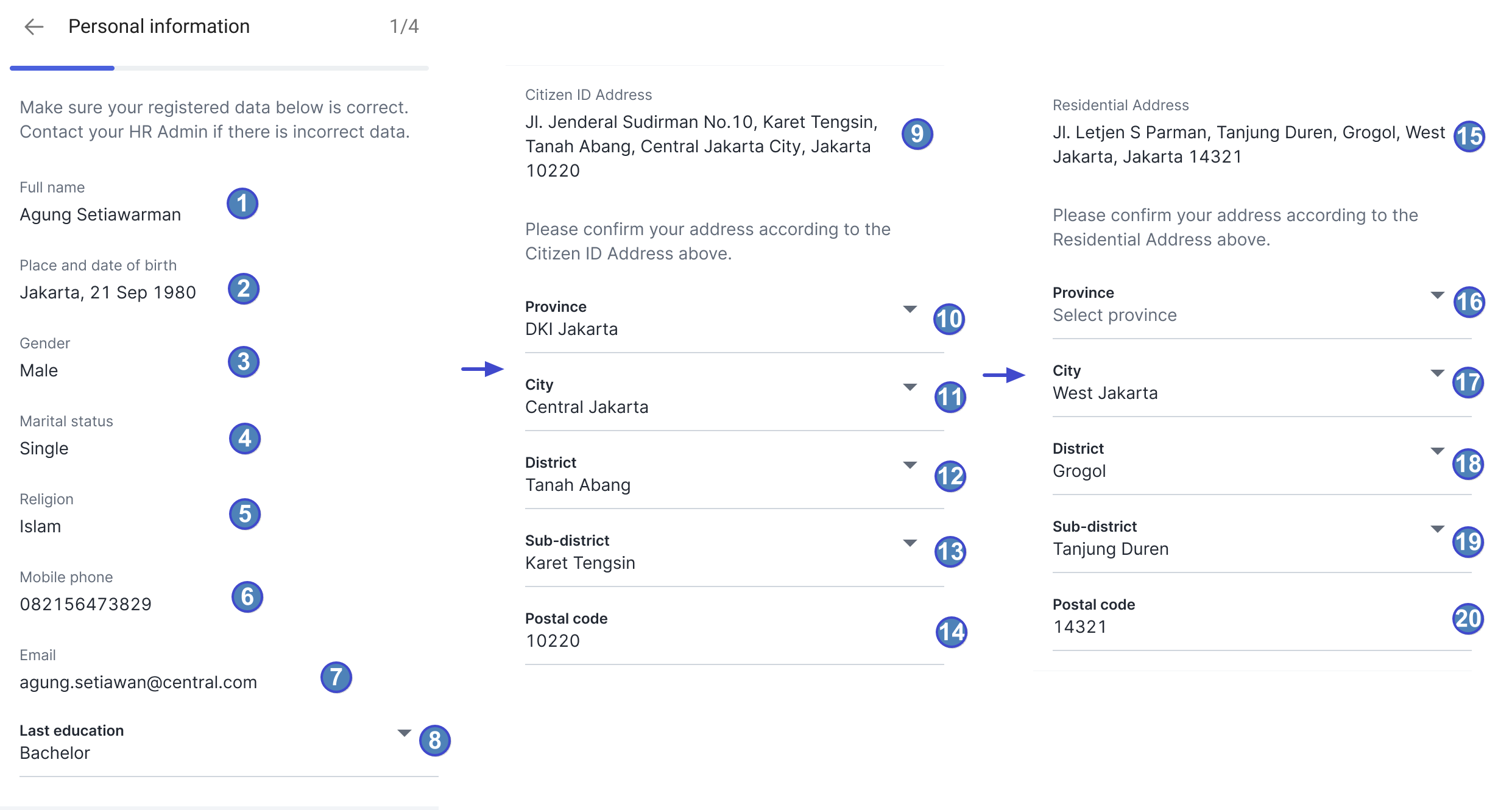The width and height of the screenshot is (1512, 810).
Task: Open the Select province dropdown
Action: [x=1437, y=295]
